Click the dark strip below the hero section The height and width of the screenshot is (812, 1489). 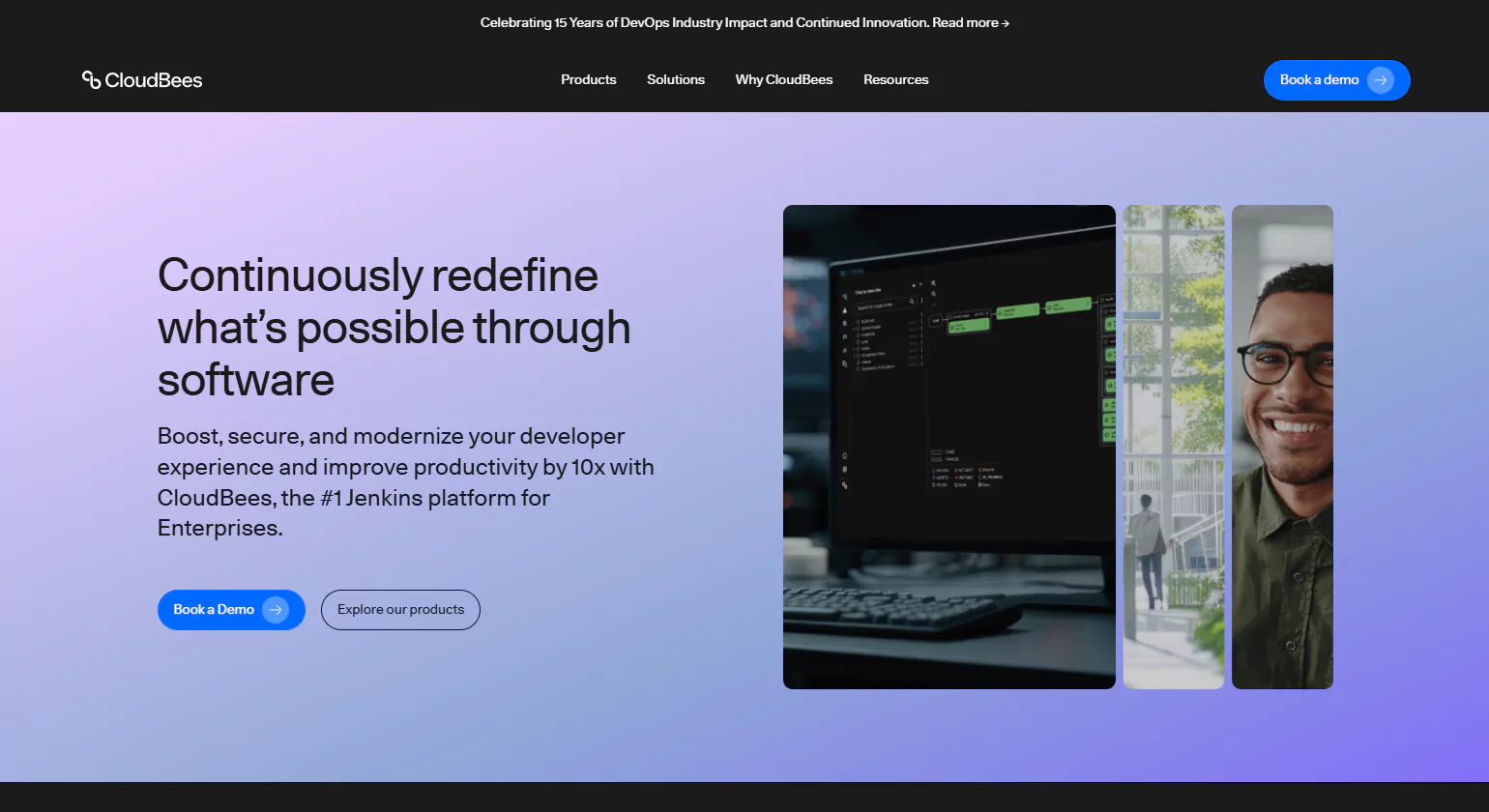point(744,797)
